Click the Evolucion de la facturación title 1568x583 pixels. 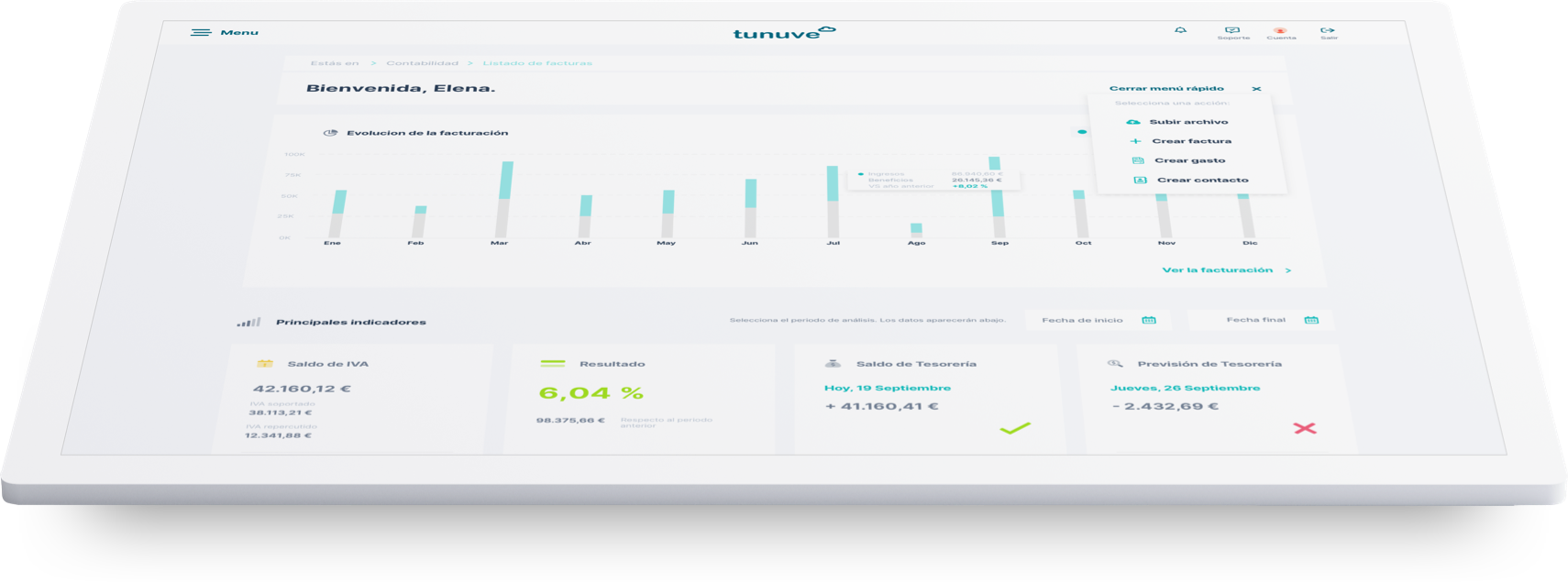pos(427,133)
